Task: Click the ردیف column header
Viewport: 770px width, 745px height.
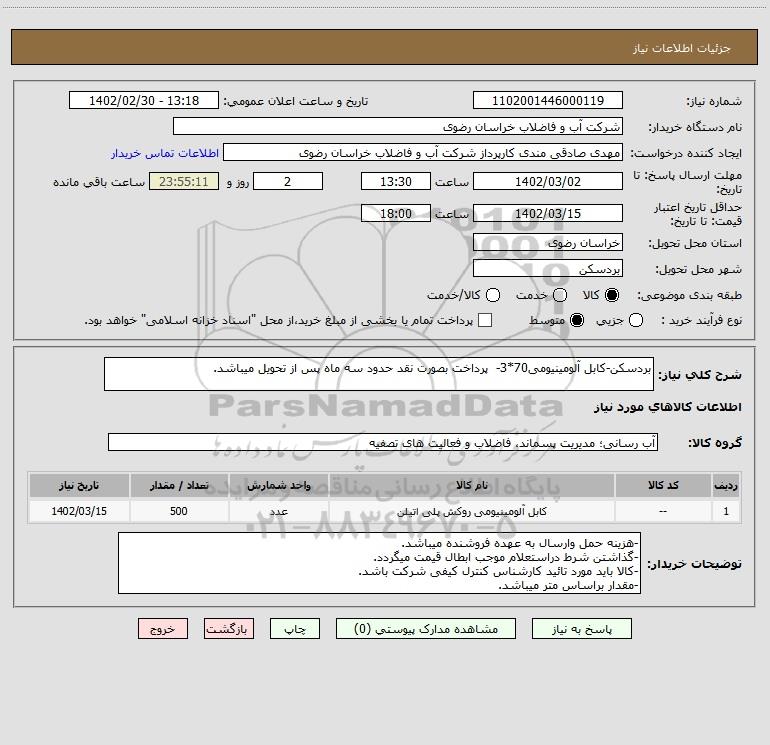Action: click(x=726, y=486)
